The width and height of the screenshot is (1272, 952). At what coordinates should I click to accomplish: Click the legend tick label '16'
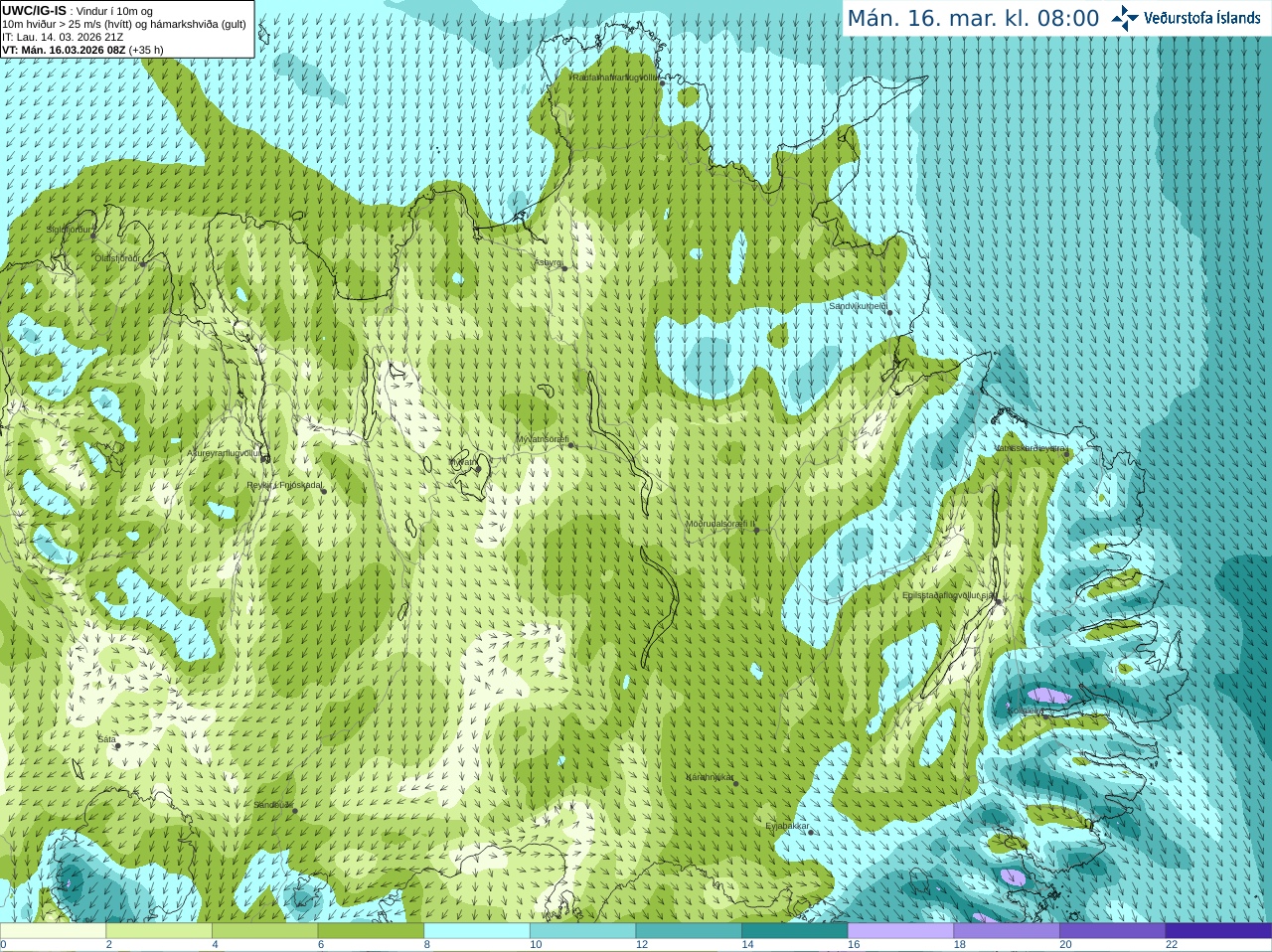point(854,945)
